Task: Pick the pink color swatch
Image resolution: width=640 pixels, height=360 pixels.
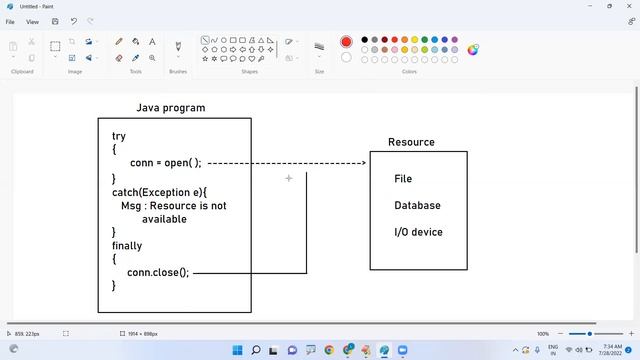Action: coord(394,50)
